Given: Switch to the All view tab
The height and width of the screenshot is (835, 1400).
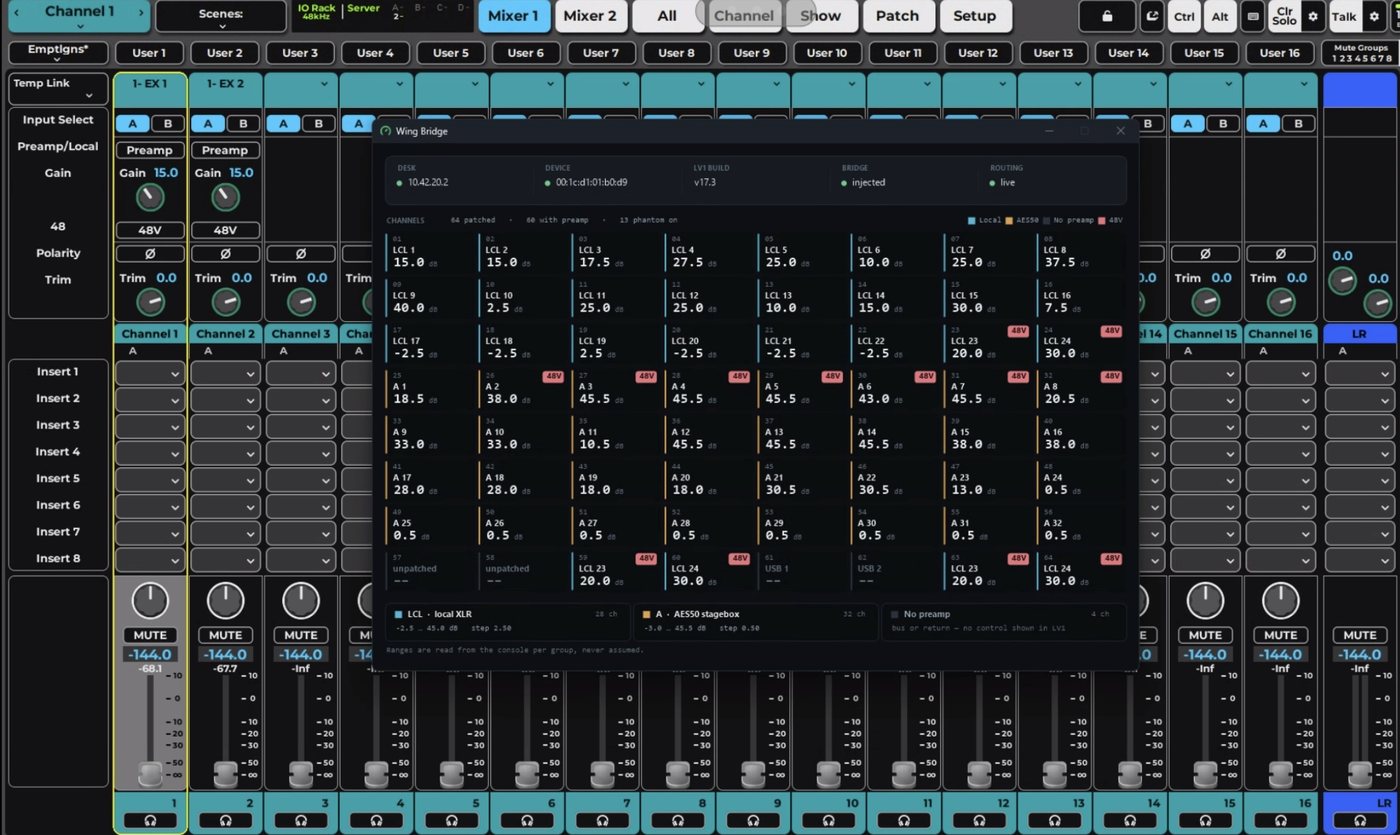Looking at the screenshot, I should coord(667,16).
